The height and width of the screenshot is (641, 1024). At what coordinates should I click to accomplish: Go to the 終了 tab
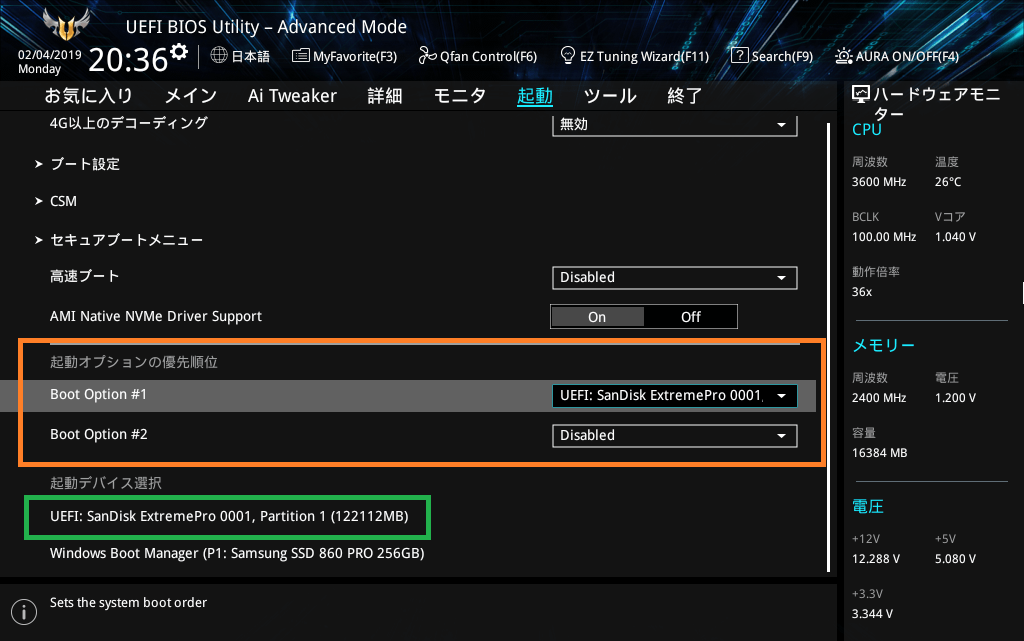684,96
